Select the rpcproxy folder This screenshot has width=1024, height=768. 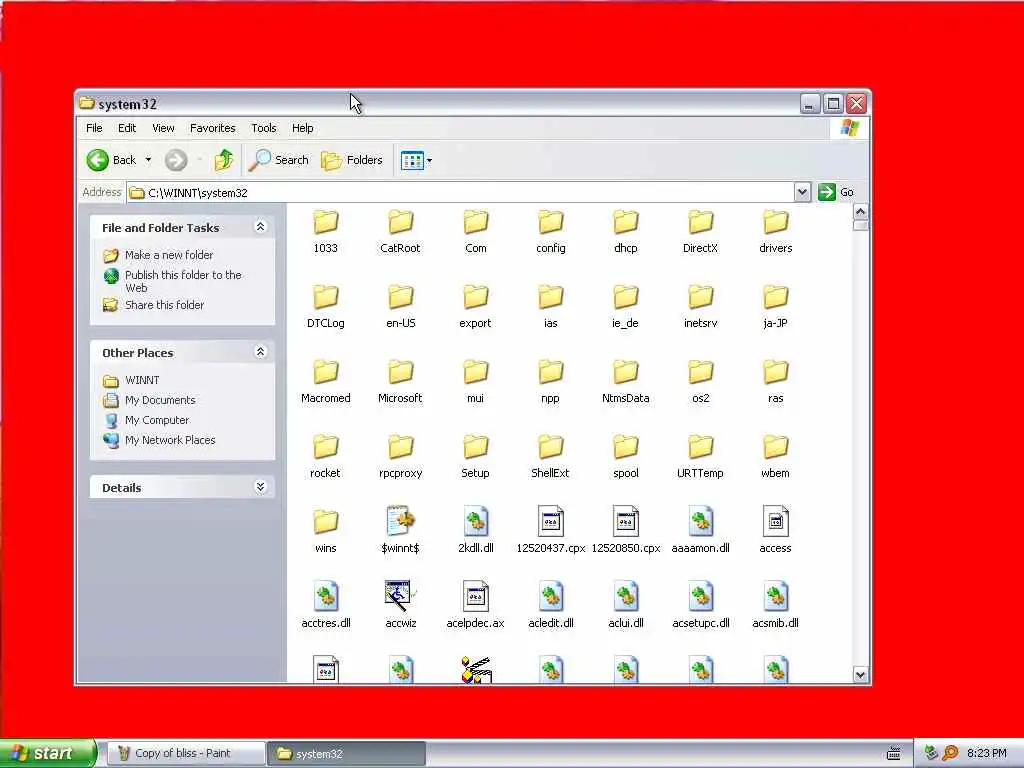[x=400, y=457]
